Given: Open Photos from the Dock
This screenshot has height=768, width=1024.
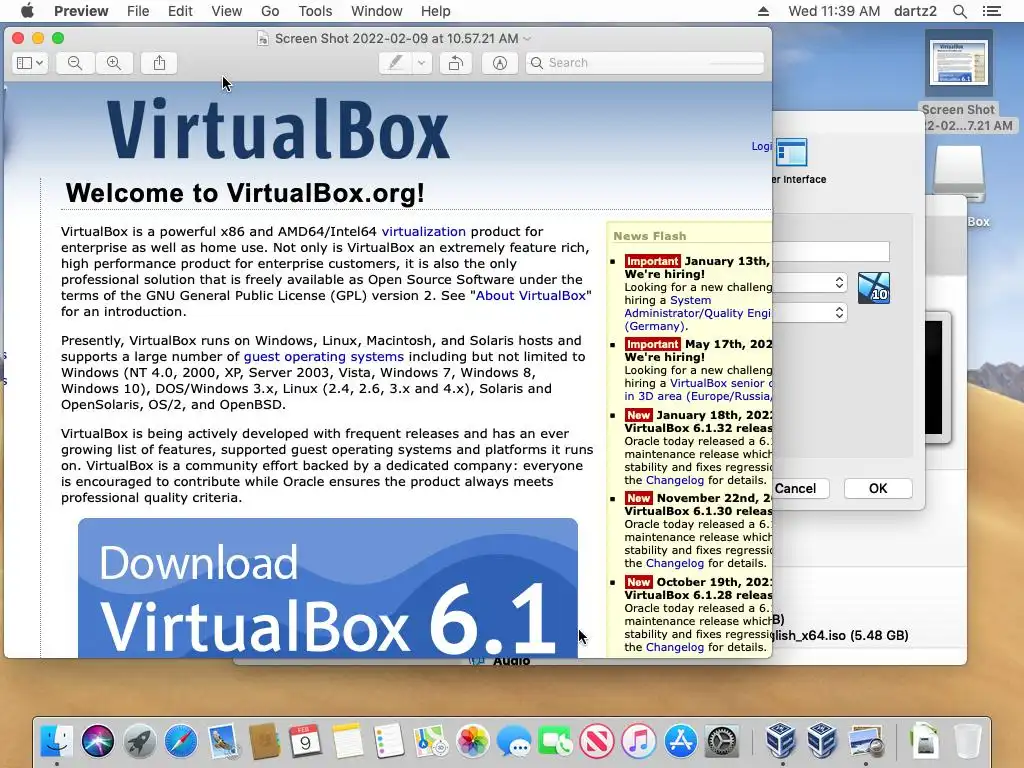Looking at the screenshot, I should click(x=473, y=741).
